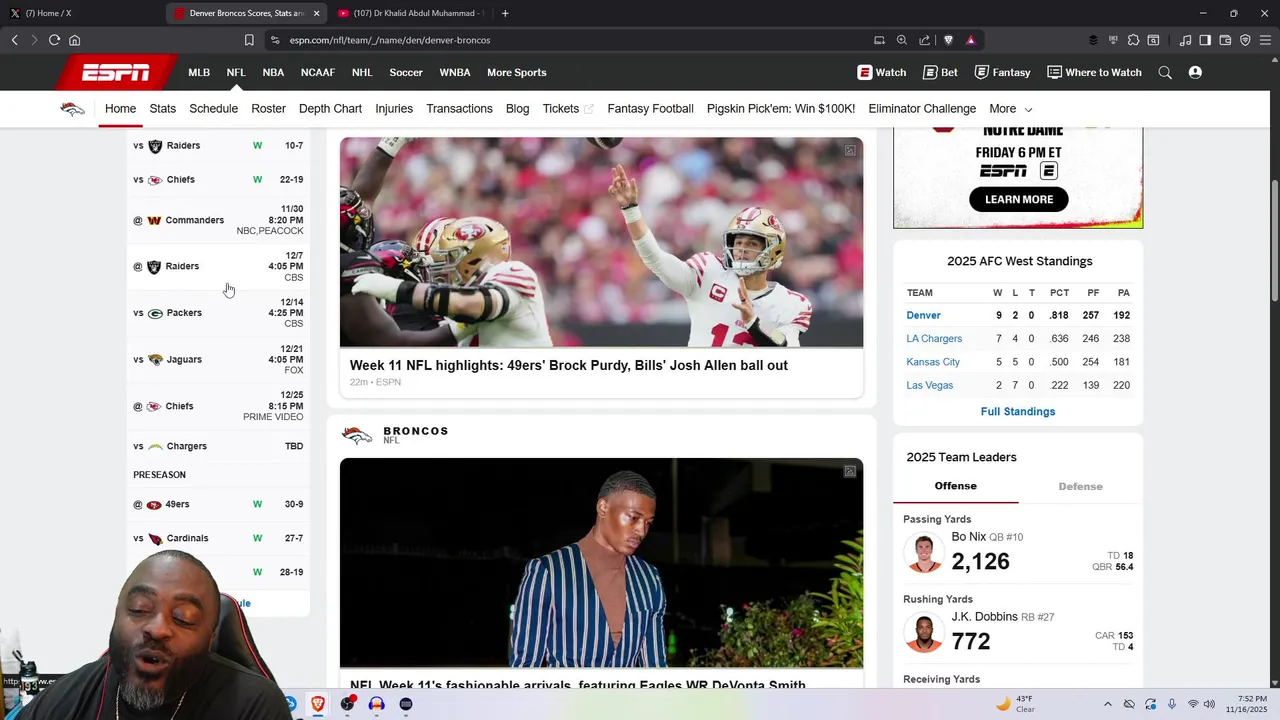The image size is (1280, 720).
Task: Open Where to Watch in header
Action: 1094,72
